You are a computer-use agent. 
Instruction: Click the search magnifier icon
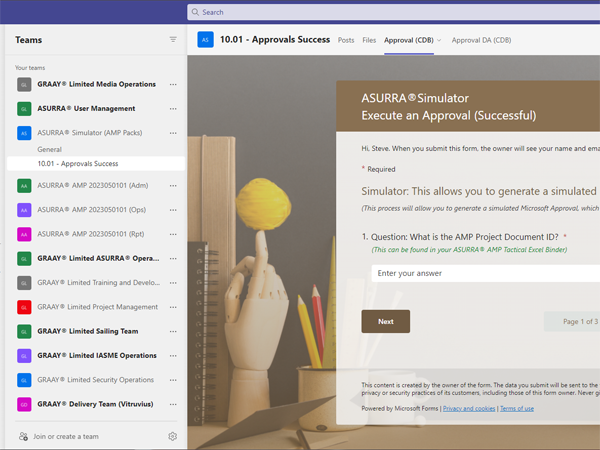pyautogui.click(x=195, y=12)
